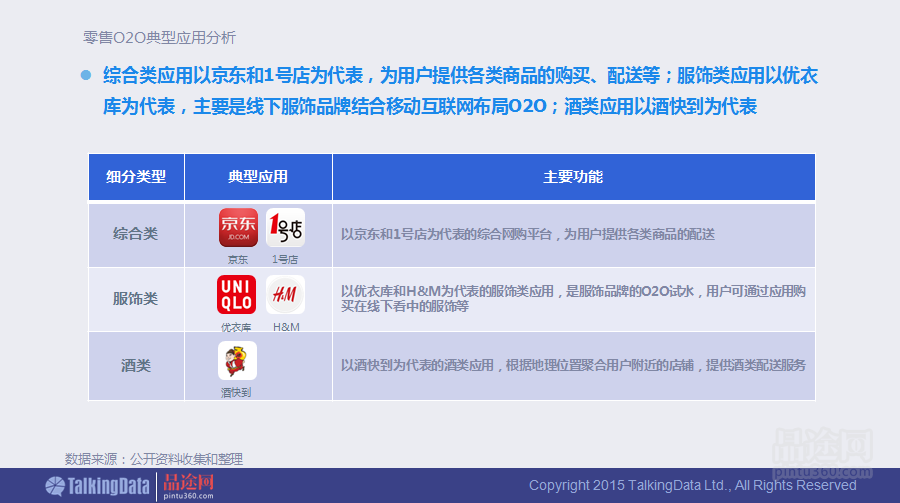Click the 服饰类 row label
Viewport: 900px width, 503px height.
click(x=135, y=299)
